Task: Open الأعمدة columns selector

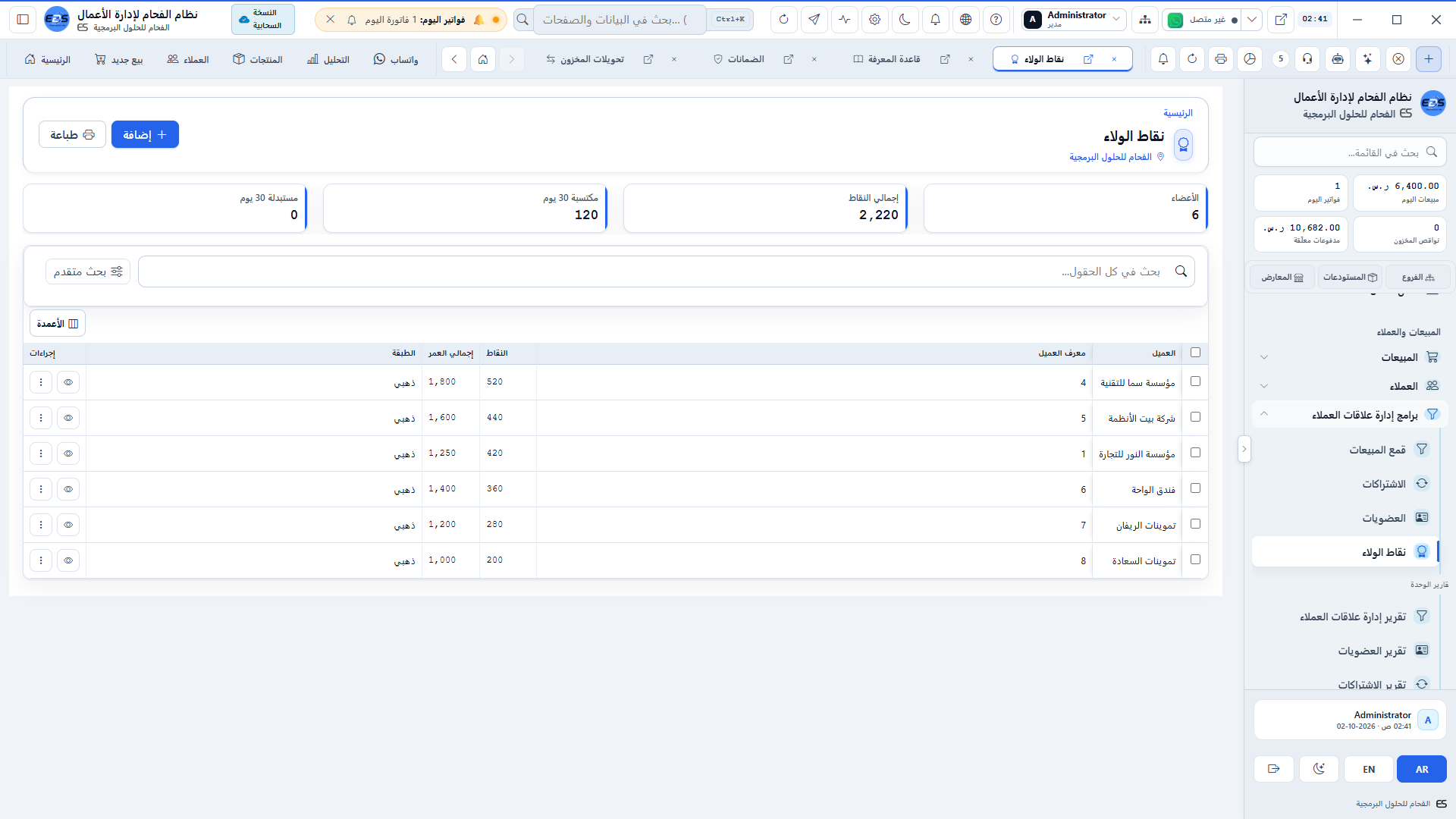Action: coord(58,324)
